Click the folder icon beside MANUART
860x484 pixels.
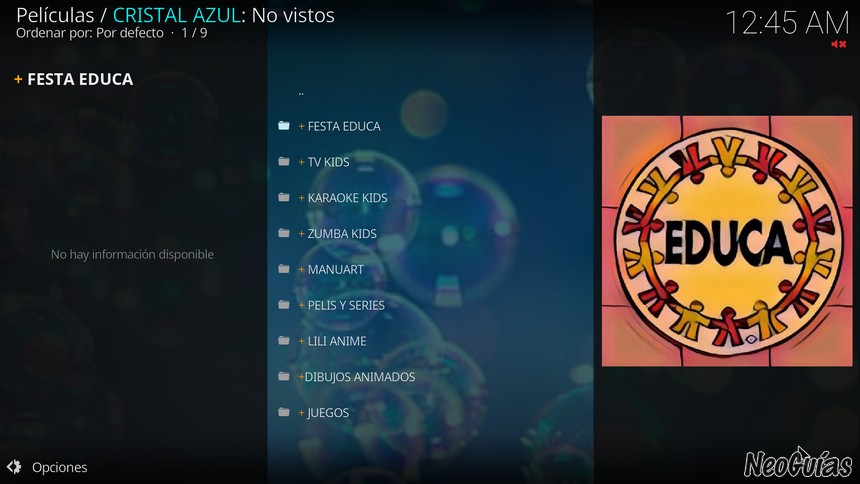[x=284, y=269]
